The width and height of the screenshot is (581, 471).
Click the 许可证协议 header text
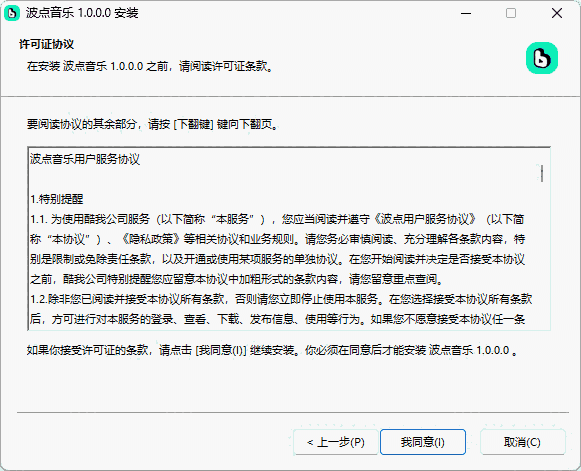(47, 44)
